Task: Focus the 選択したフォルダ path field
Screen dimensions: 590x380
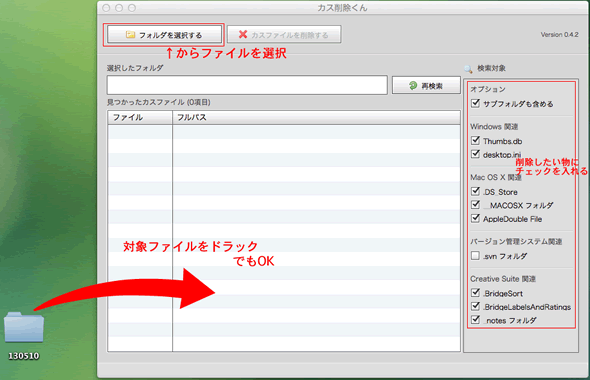Action: click(x=247, y=85)
